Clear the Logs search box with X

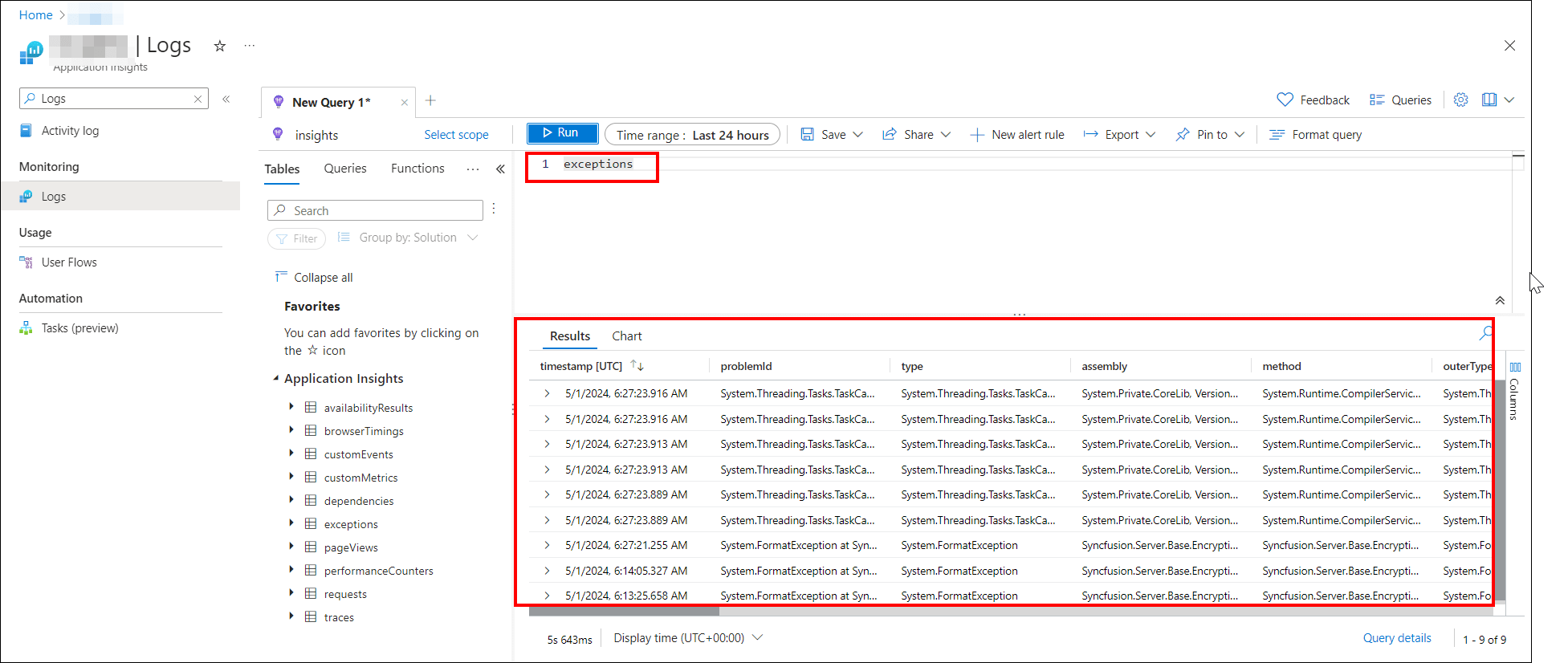(x=198, y=99)
